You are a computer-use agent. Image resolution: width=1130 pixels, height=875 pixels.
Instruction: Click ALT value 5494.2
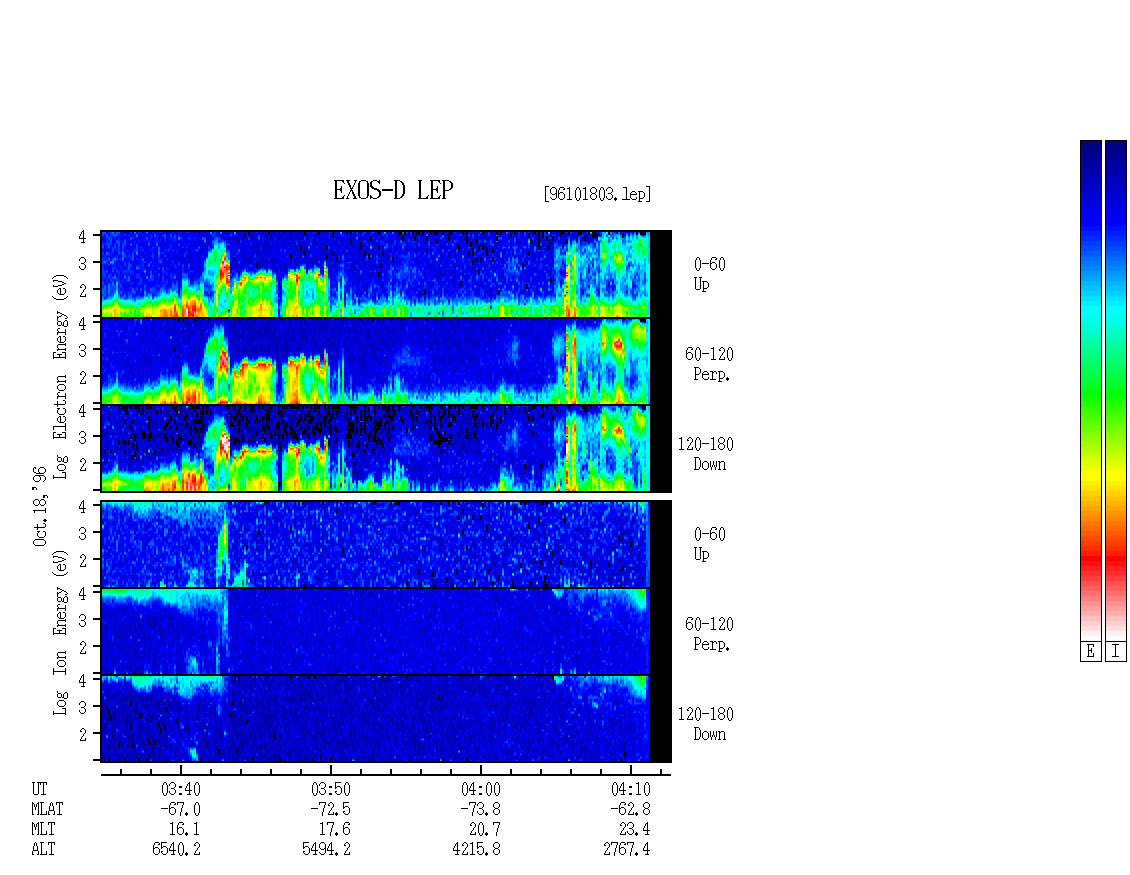point(326,849)
